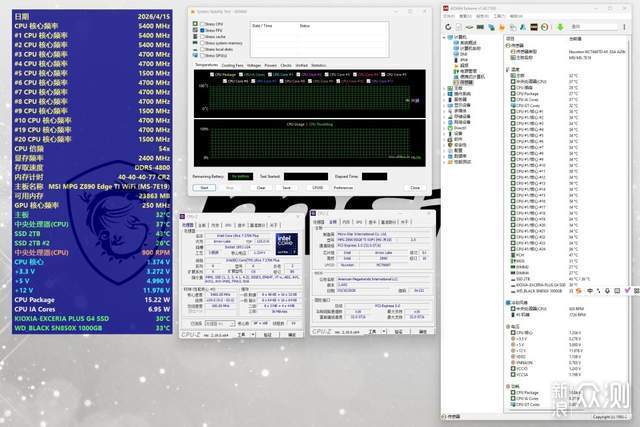Open Tools dropdown arrow in left CPU-Z window
Image resolution: width=640 pixels, height=427 pixels.
click(x=253, y=334)
